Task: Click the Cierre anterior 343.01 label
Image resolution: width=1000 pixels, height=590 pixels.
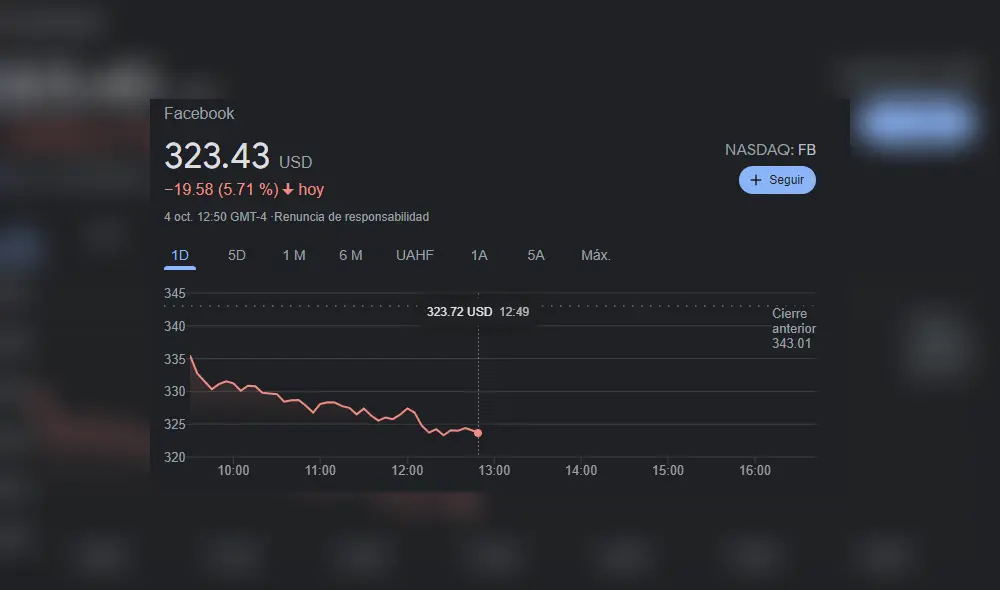Action: 793,328
